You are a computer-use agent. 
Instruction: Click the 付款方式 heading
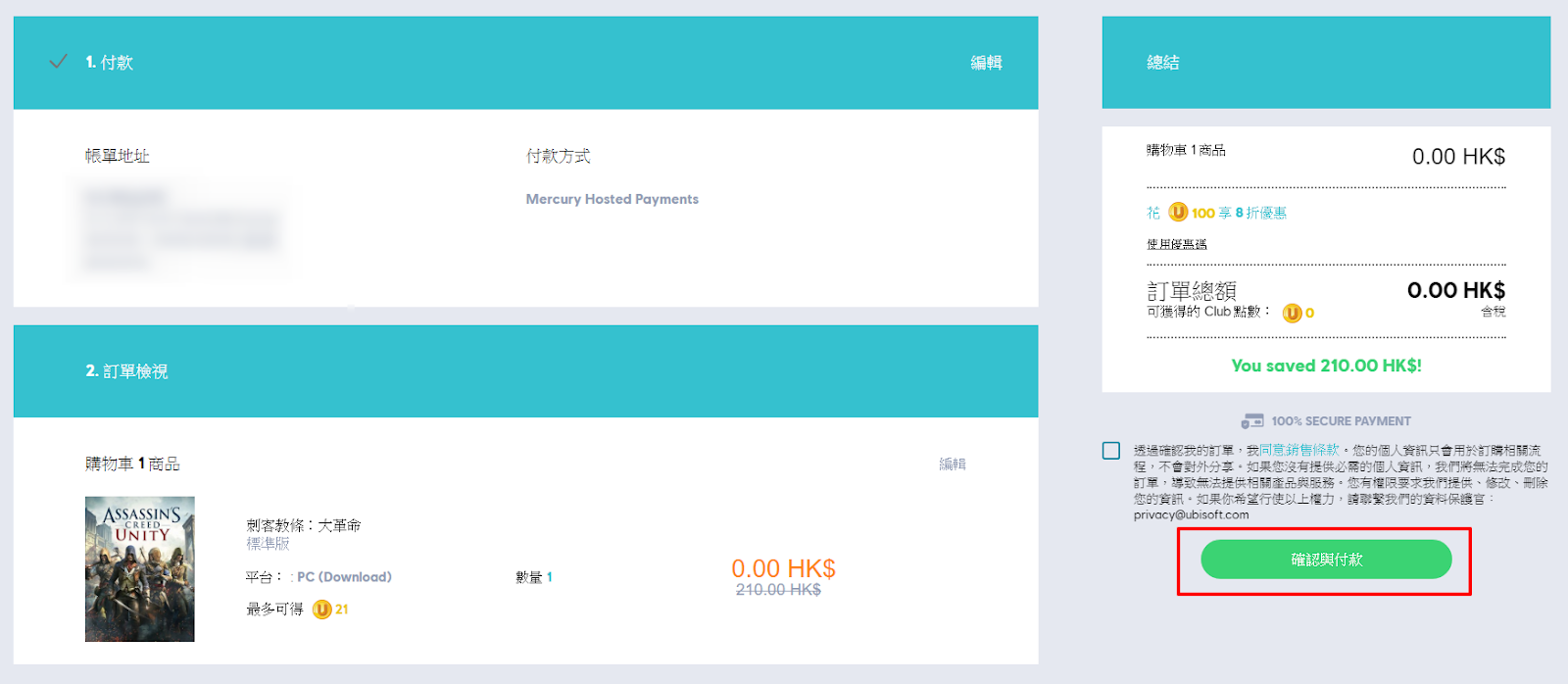click(x=558, y=156)
